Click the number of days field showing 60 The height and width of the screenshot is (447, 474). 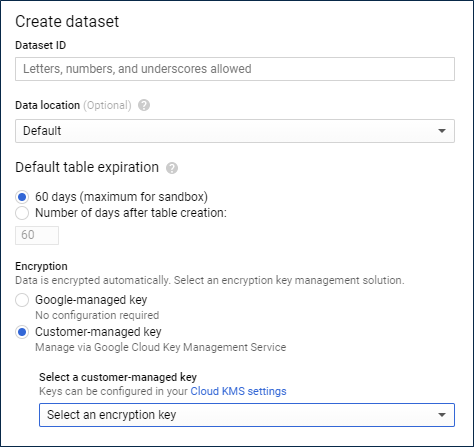pyautogui.click(x=37, y=235)
